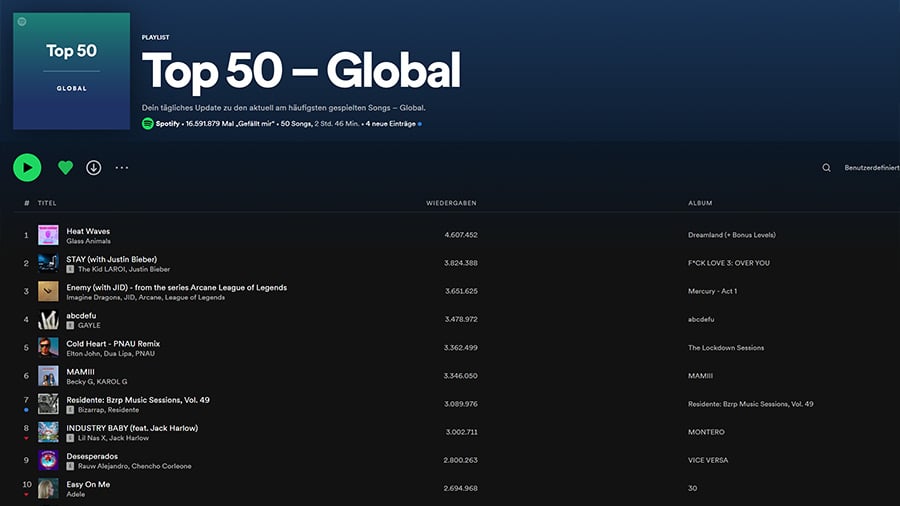Viewport: 900px width, 506px height.
Task: Click the explicit badge beside GAYLE
Action: [70, 325]
